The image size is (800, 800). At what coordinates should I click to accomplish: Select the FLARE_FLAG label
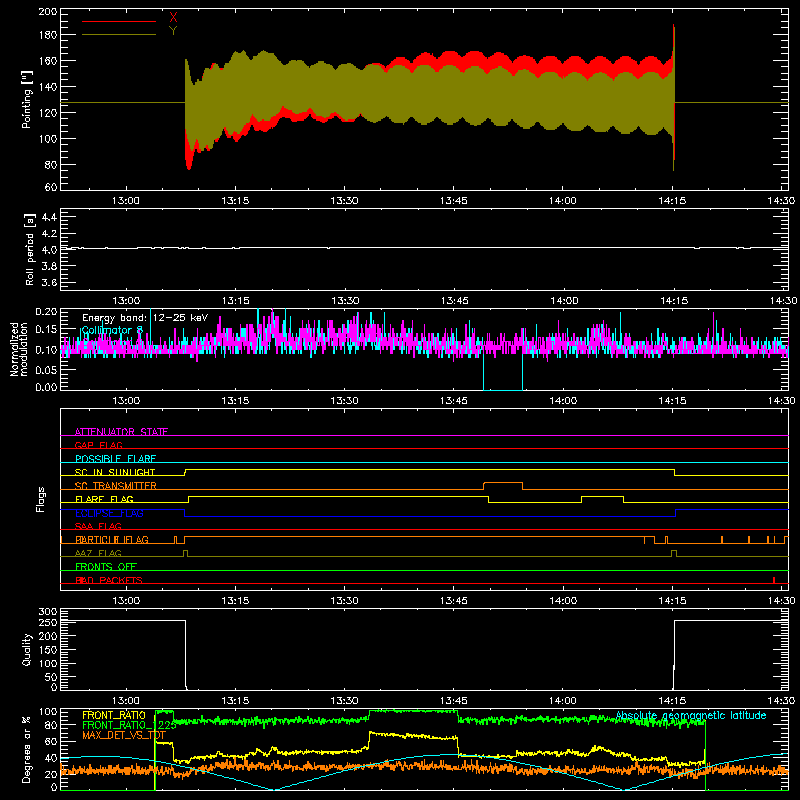click(104, 499)
